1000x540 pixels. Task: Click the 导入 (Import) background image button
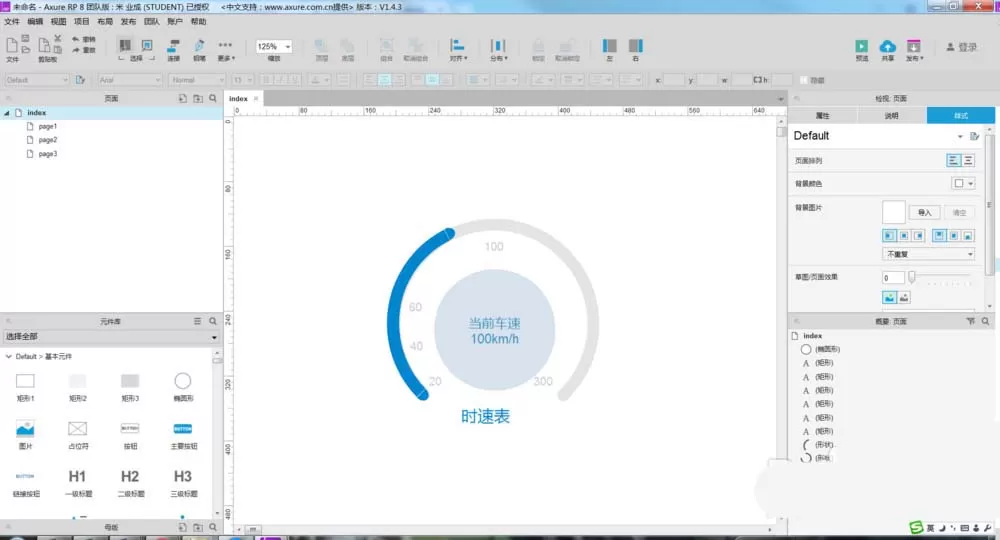pyautogui.click(x=924, y=212)
